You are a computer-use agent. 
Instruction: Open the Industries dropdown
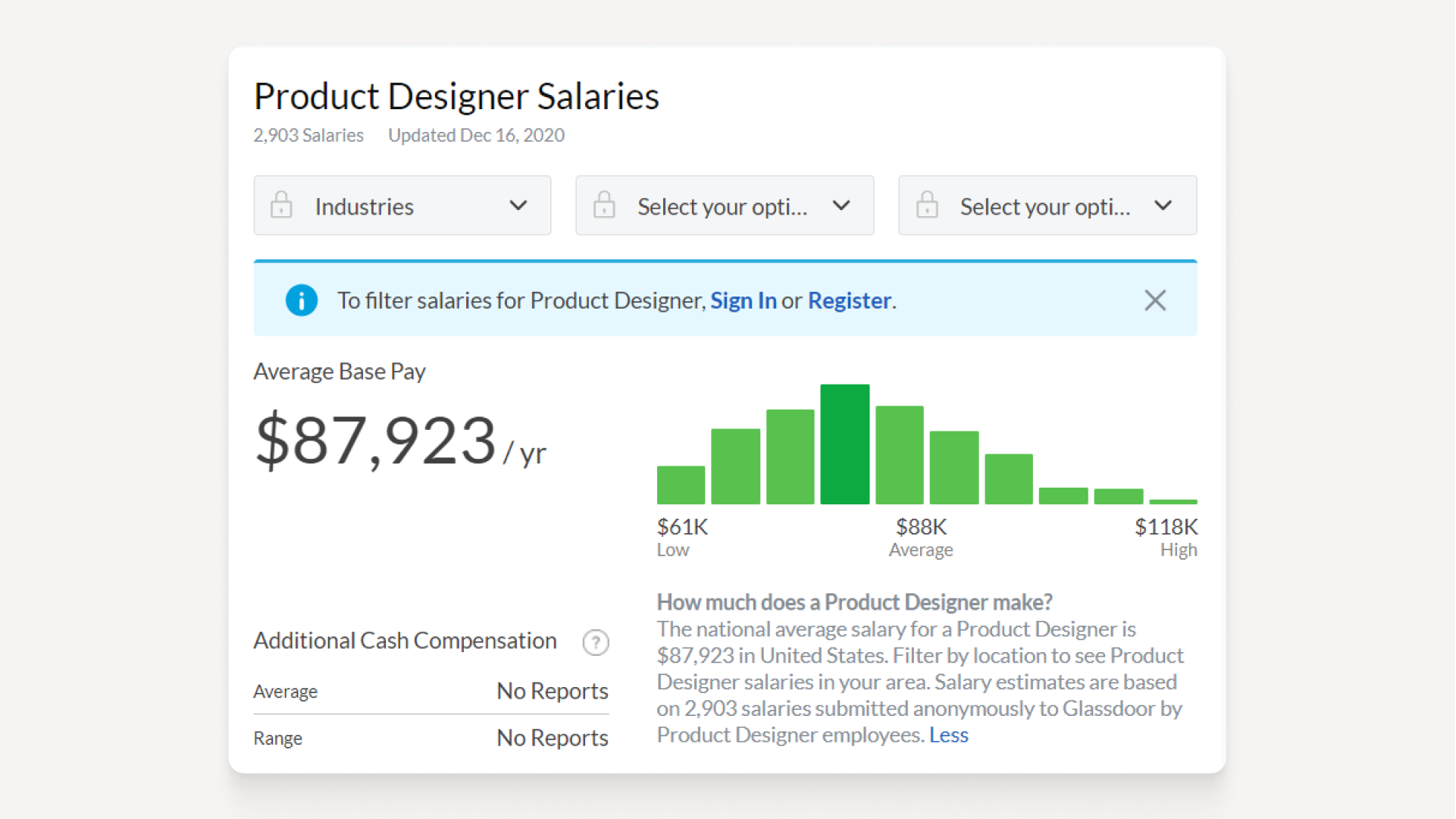pyautogui.click(x=402, y=205)
